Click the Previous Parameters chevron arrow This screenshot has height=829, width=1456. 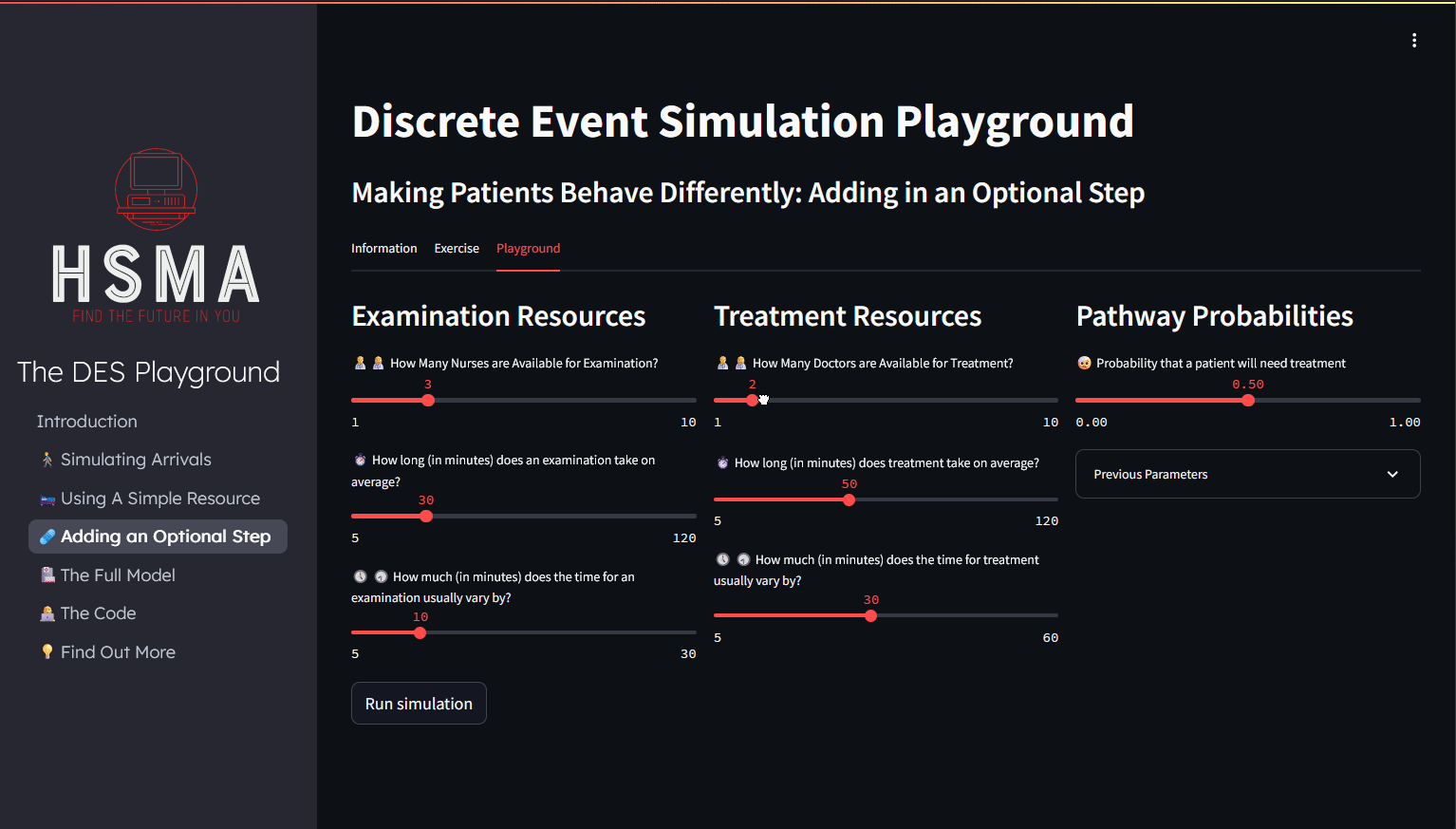point(1392,474)
